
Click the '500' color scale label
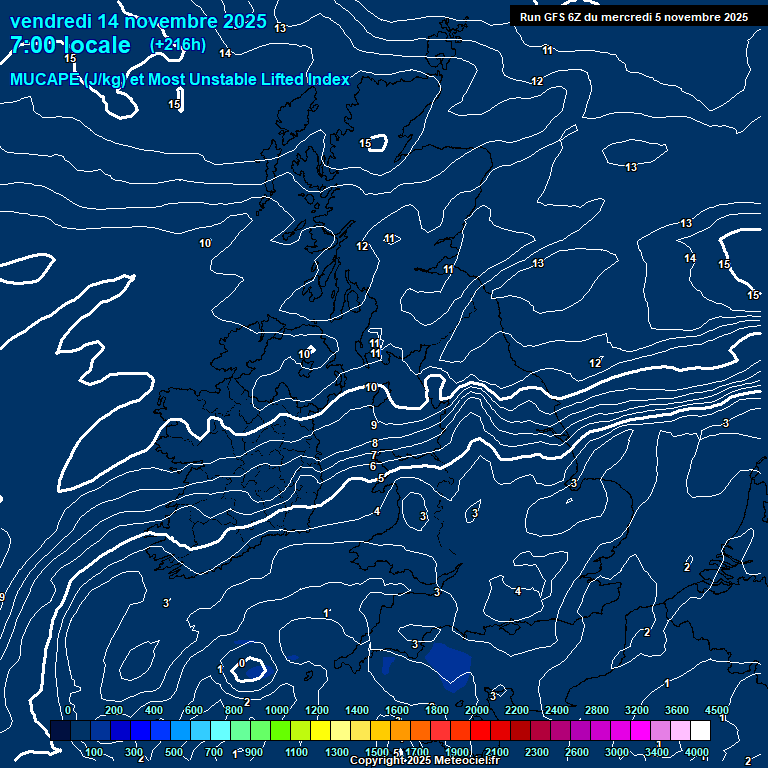174,752
